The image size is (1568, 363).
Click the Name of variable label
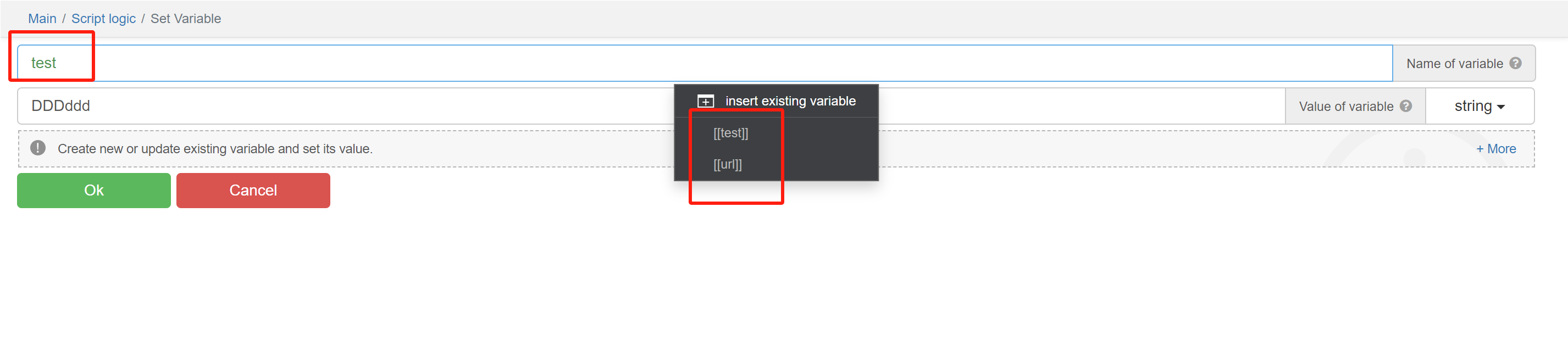[1454, 64]
